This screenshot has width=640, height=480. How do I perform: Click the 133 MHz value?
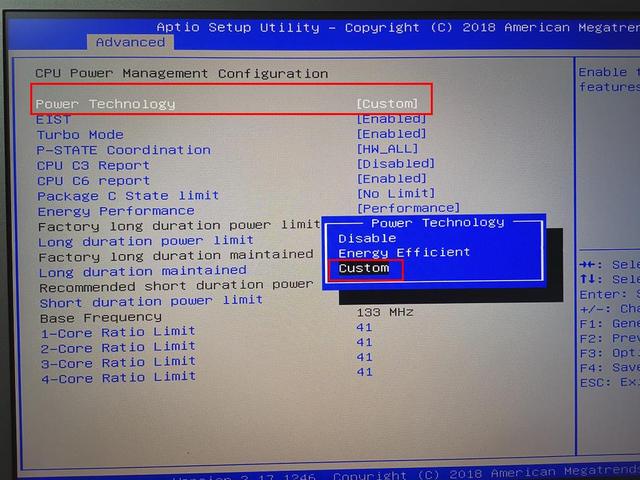tap(385, 312)
